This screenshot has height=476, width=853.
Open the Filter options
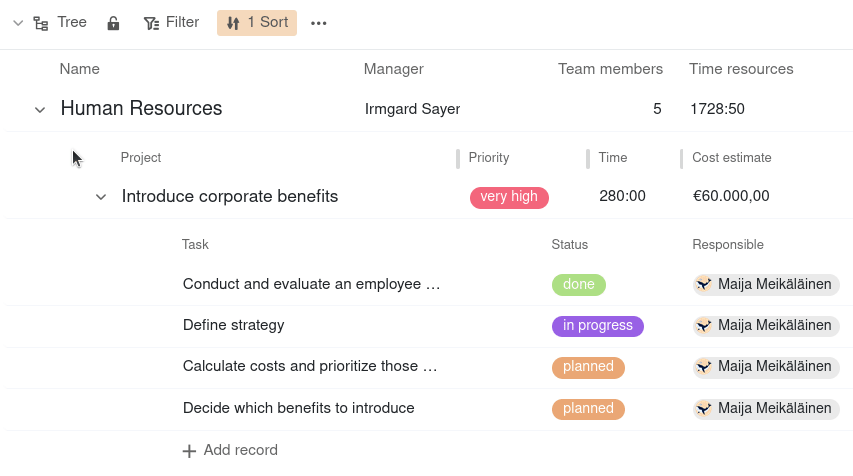171,22
